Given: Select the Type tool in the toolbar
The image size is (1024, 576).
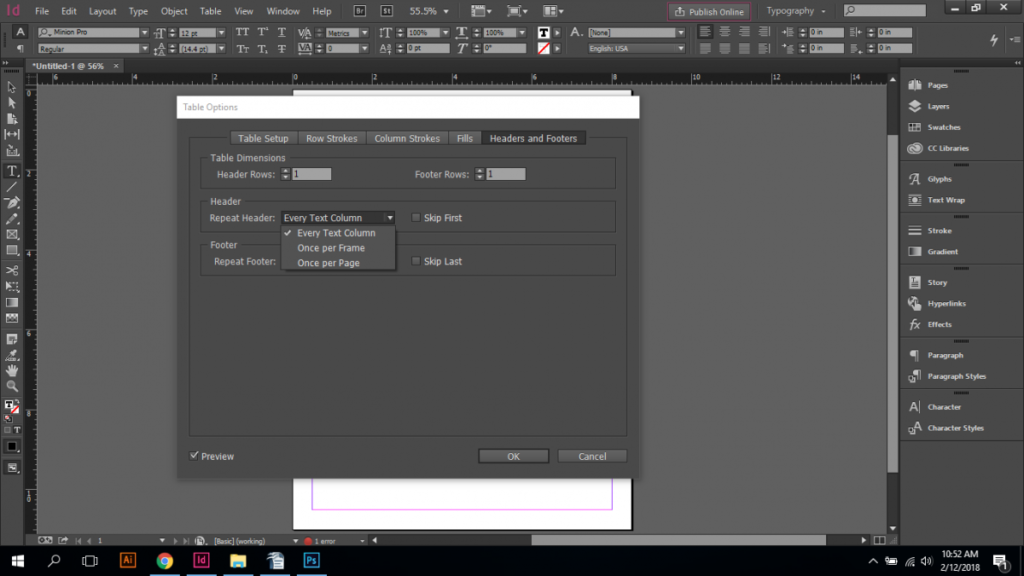Looking at the screenshot, I should coord(12,171).
